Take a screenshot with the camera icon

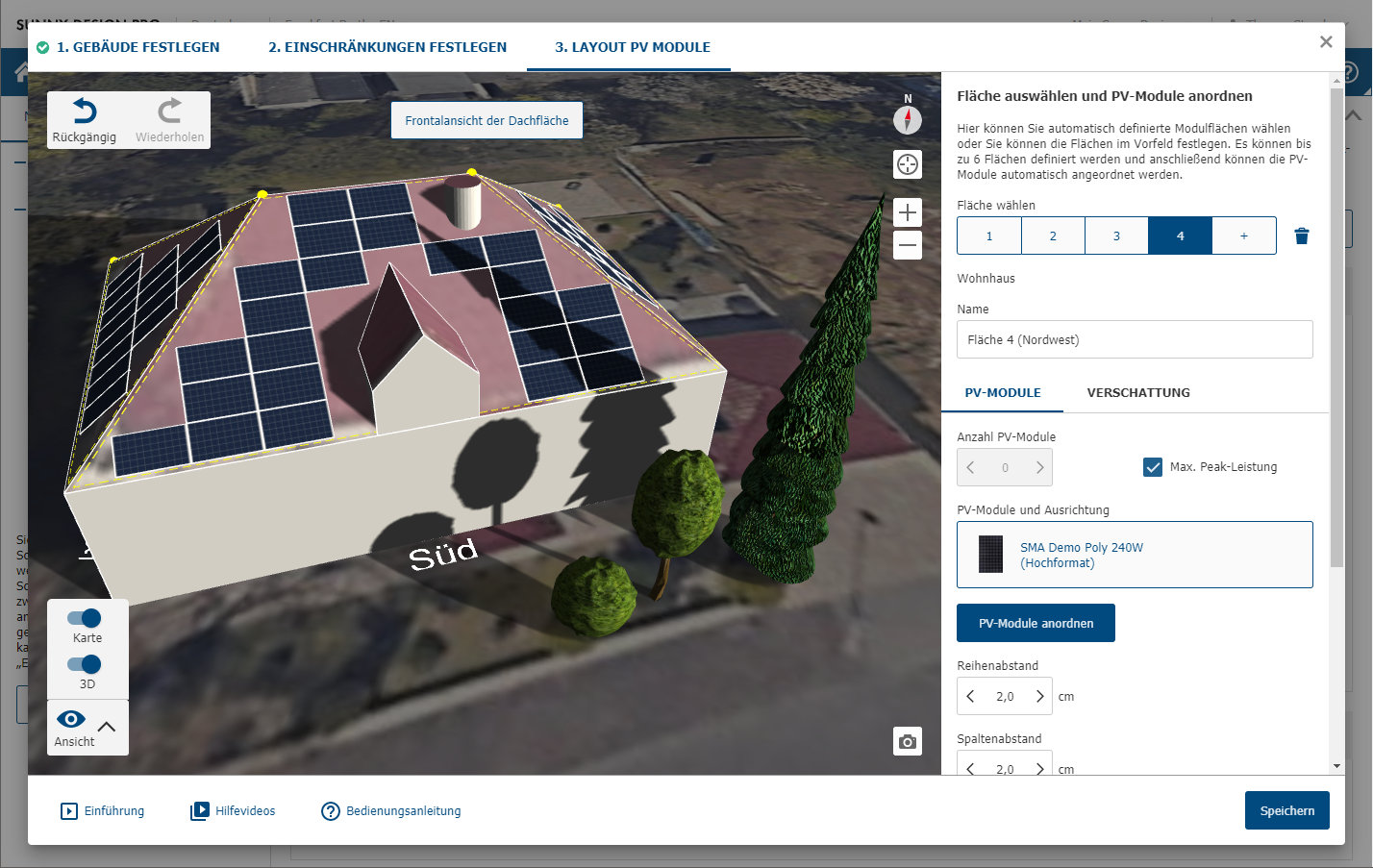(x=907, y=741)
